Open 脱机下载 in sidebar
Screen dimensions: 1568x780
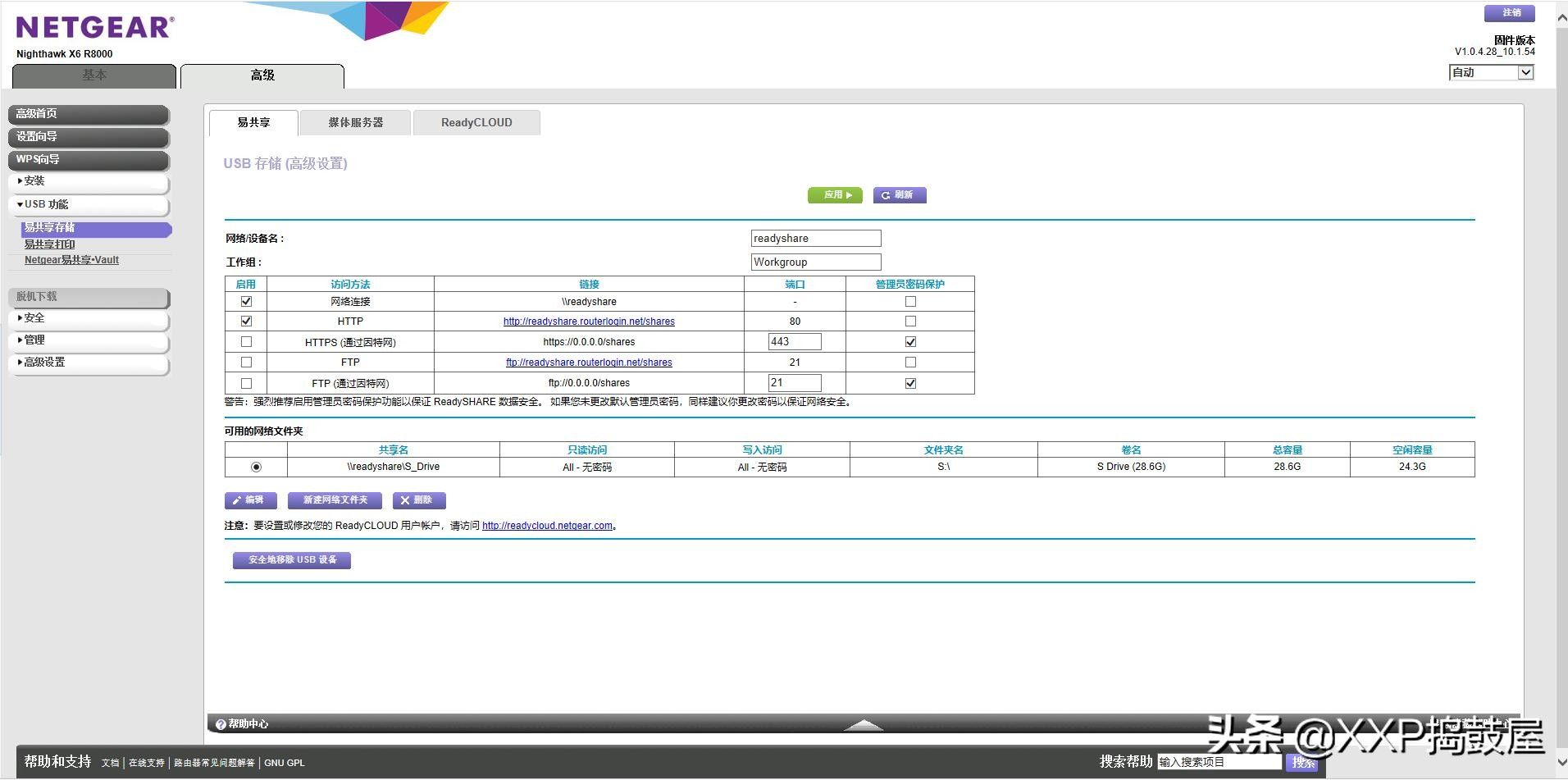(89, 297)
